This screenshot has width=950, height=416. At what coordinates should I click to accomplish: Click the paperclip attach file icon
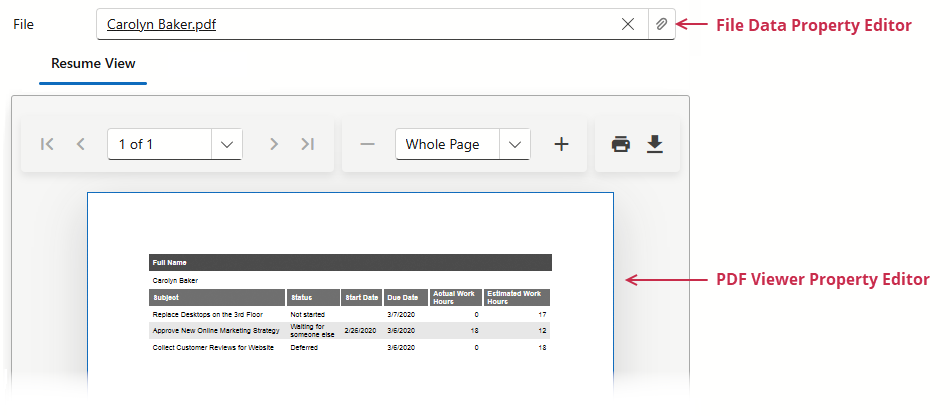(x=661, y=24)
